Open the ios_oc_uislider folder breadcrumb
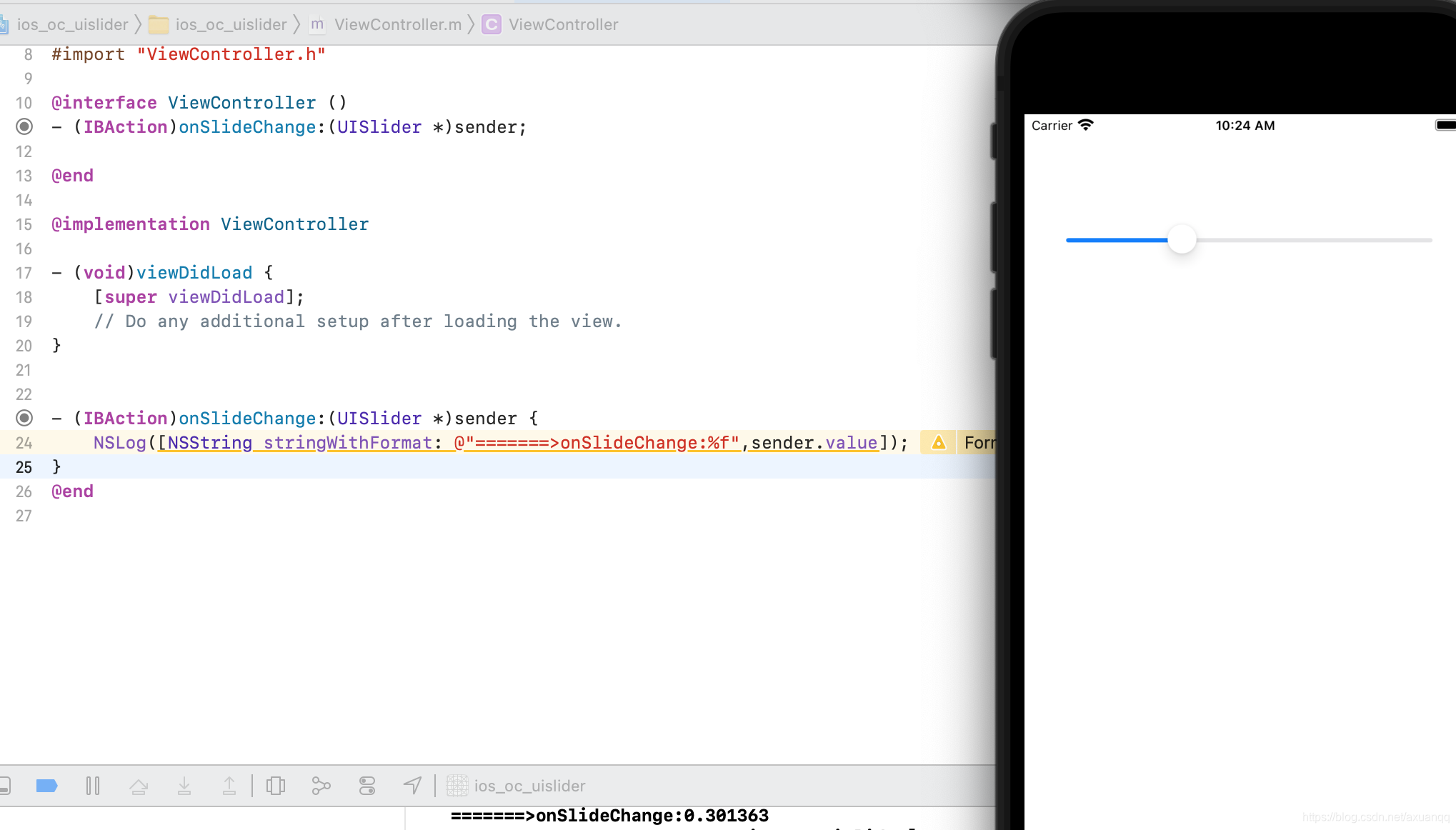The width and height of the screenshot is (1456, 830). coord(230,25)
